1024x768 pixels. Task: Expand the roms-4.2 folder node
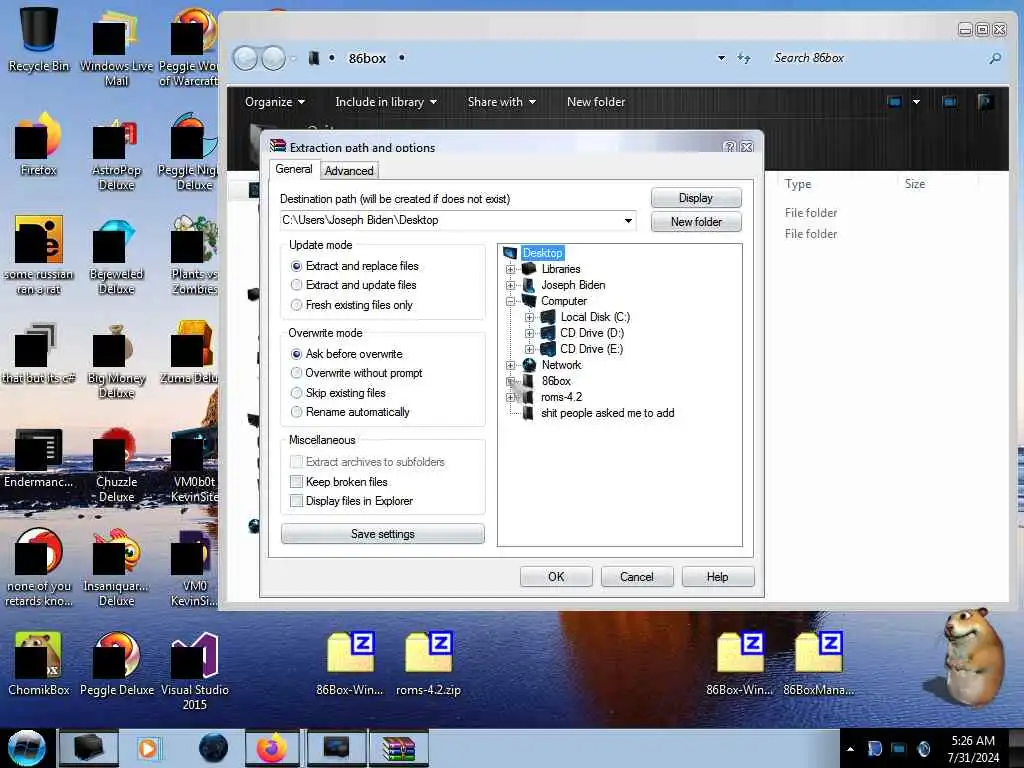(511, 397)
